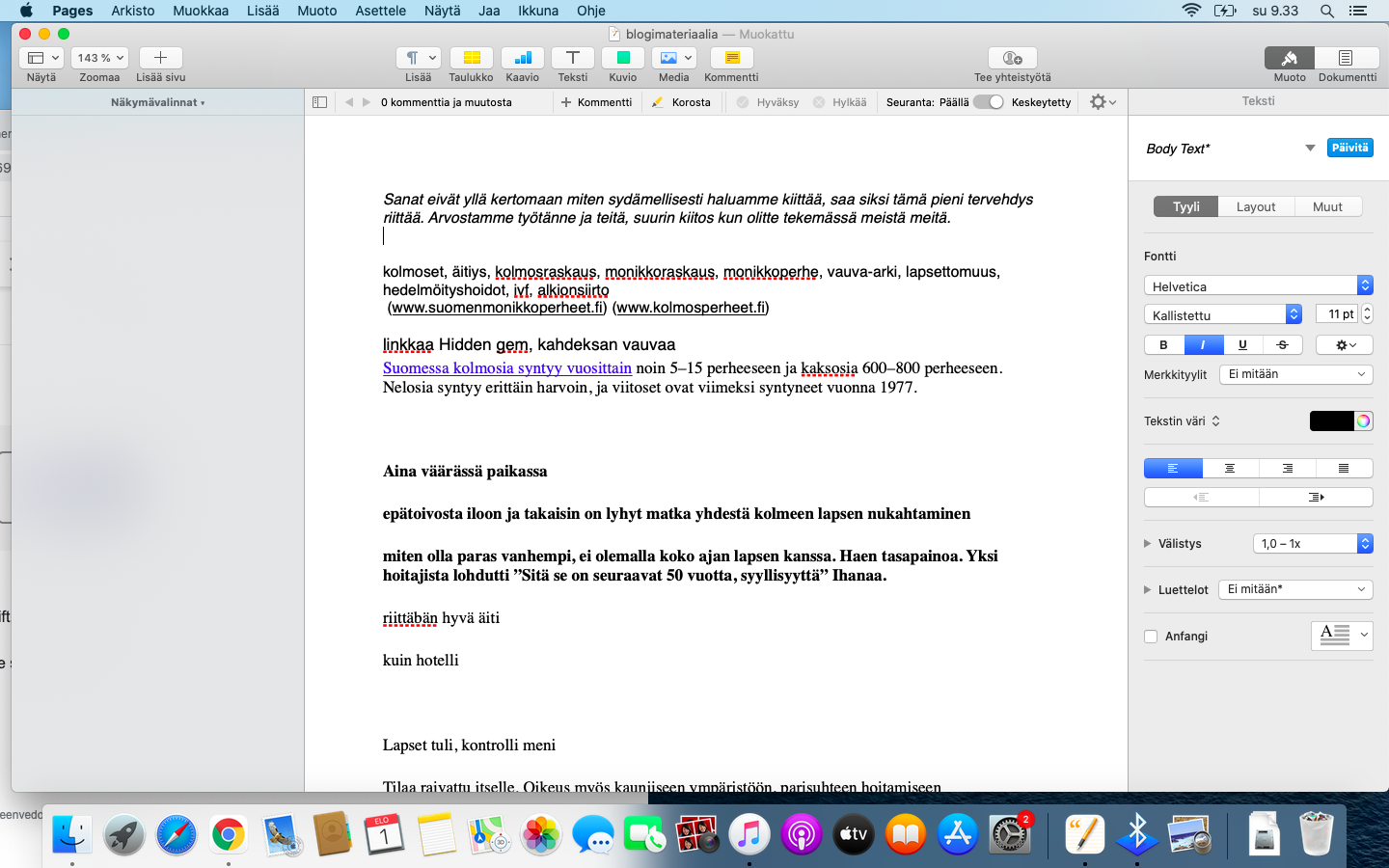Viewport: 1389px width, 868px height.
Task: Open the Merkkityylit character styles dropdown
Action: [1295, 374]
